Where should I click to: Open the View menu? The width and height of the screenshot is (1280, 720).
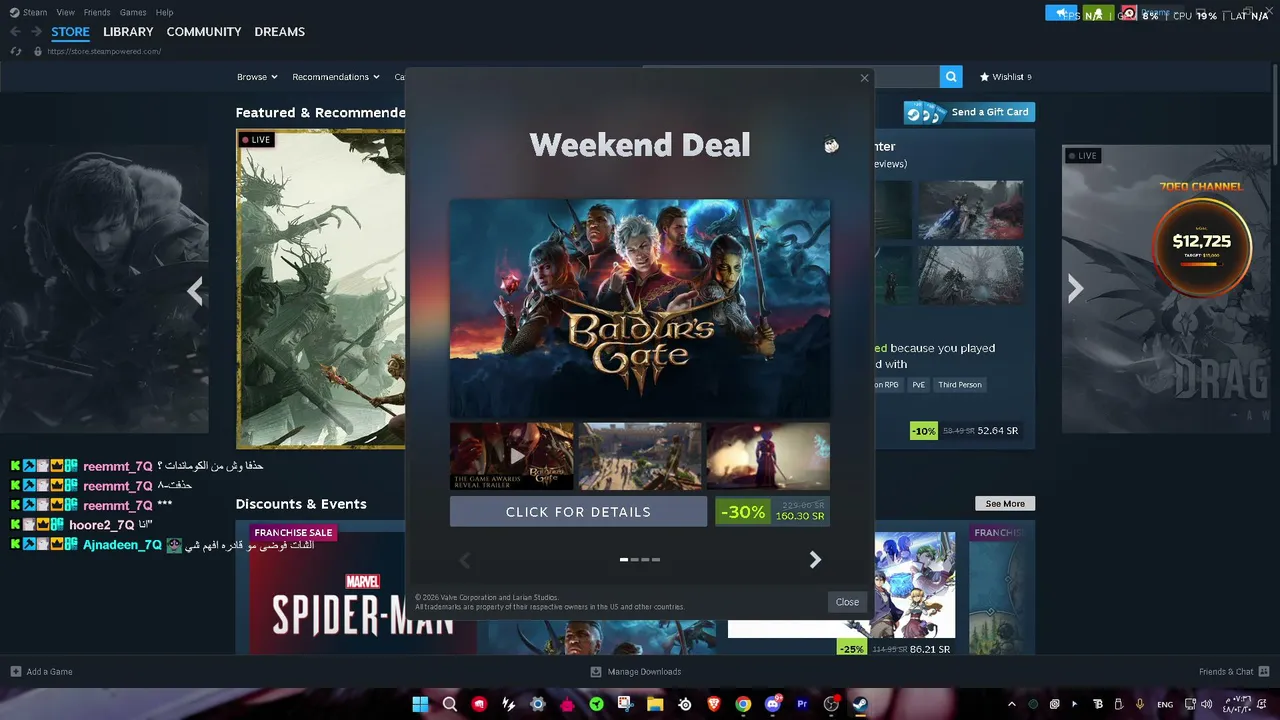coord(66,12)
